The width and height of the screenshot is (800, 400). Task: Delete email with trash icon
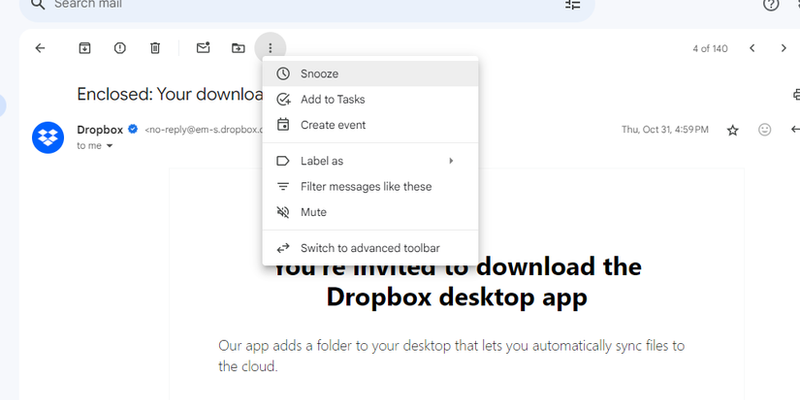(155, 47)
